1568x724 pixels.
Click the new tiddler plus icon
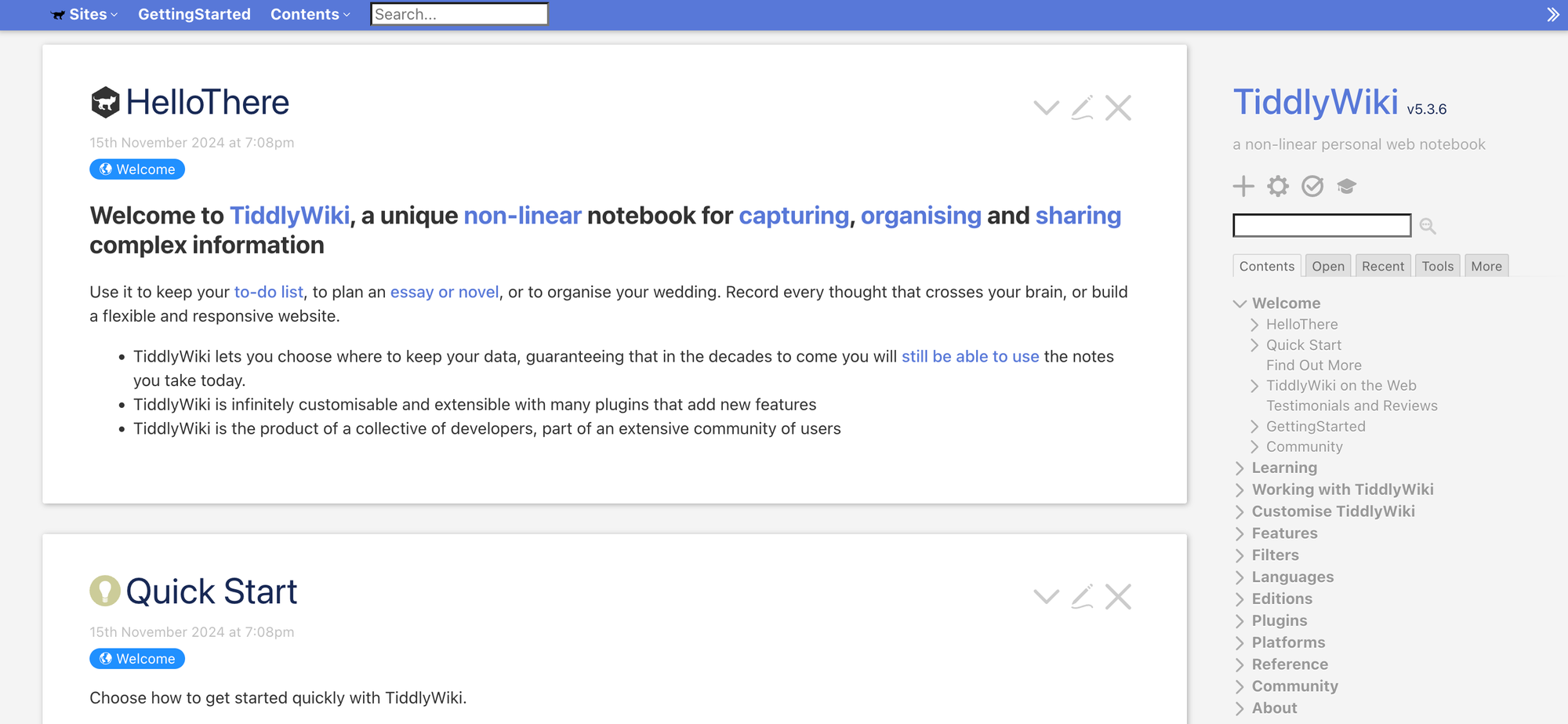(x=1243, y=186)
